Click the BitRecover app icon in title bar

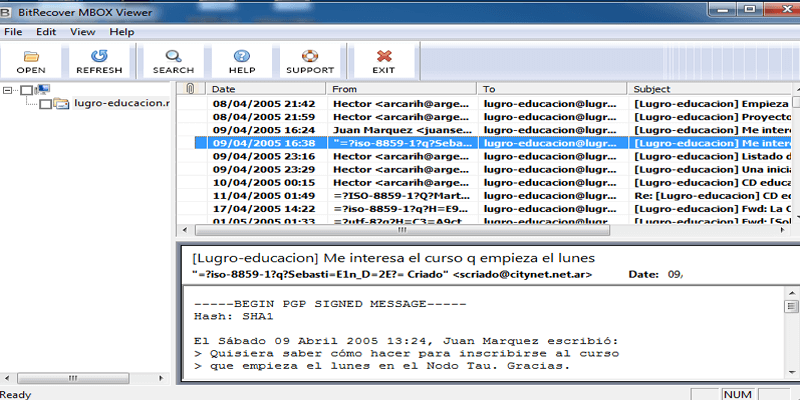(x=6, y=12)
